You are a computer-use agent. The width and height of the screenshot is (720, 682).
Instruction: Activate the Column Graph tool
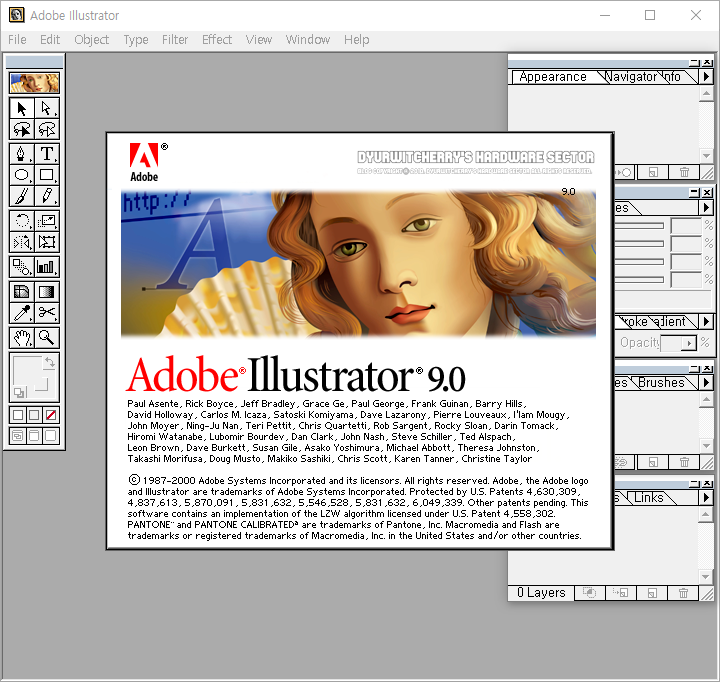46,266
